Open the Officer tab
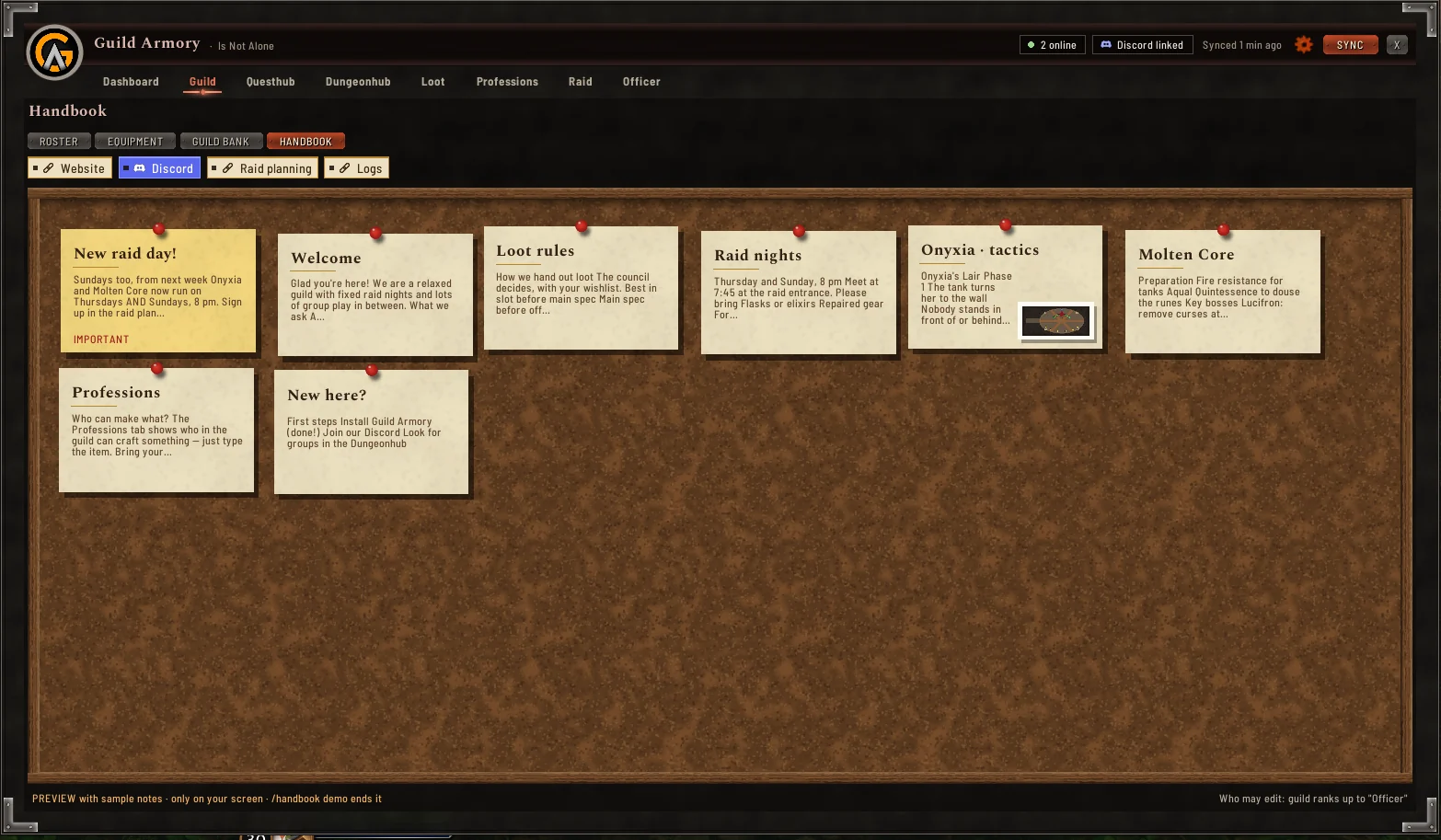 (x=641, y=82)
